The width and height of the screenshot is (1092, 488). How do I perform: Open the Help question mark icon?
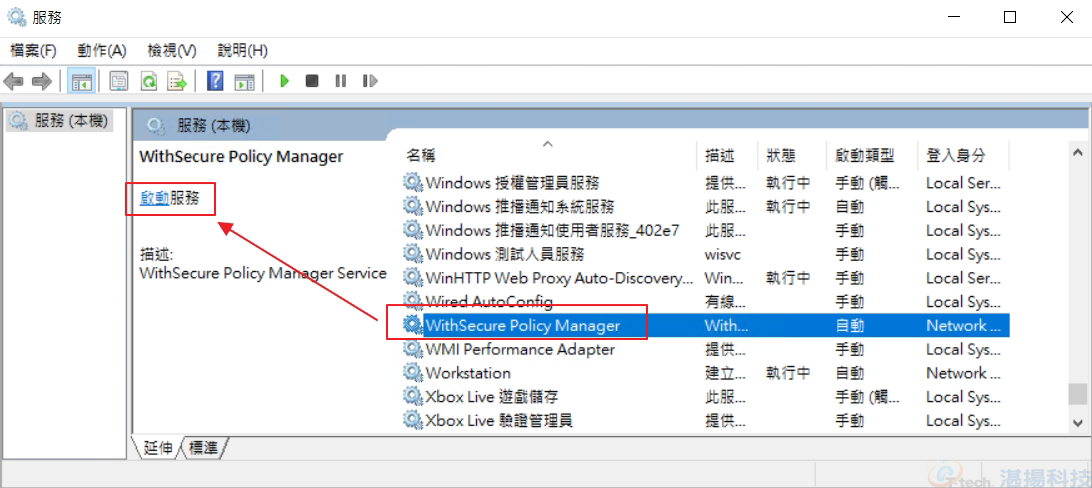(x=216, y=81)
